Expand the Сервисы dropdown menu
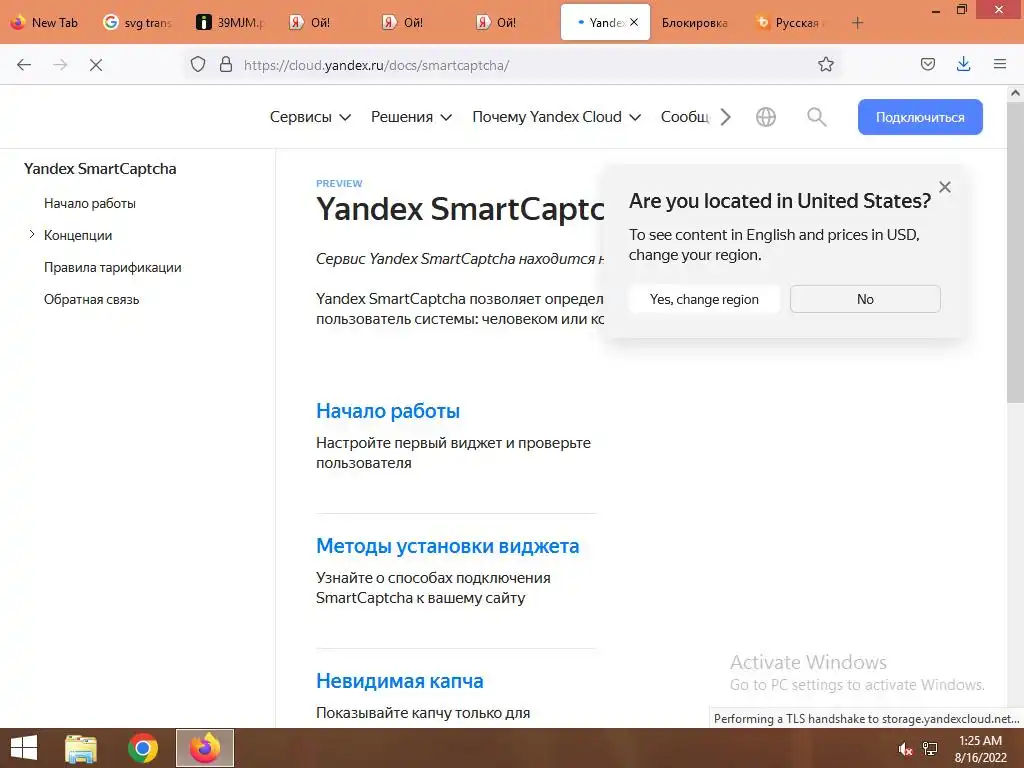This screenshot has width=1024, height=768. pos(310,117)
